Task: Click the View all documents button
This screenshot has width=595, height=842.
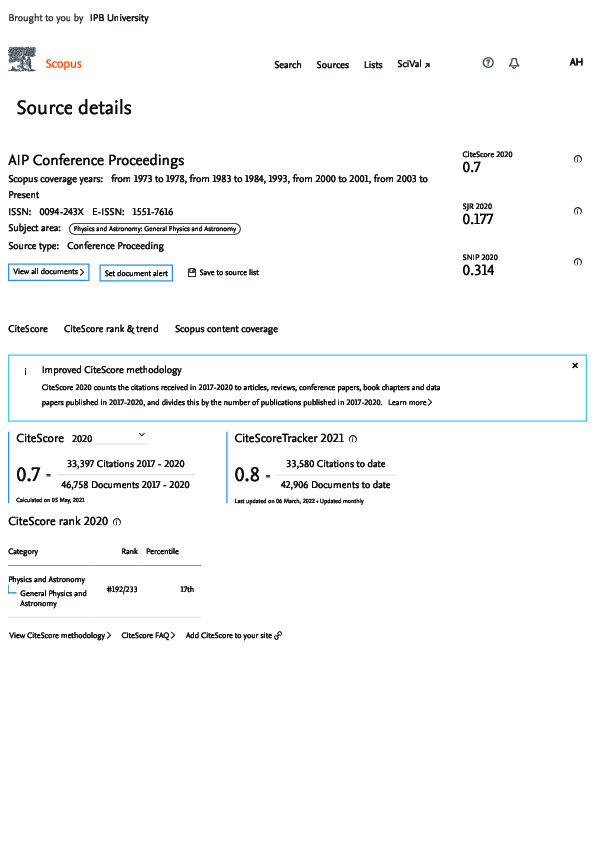Action: click(49, 272)
